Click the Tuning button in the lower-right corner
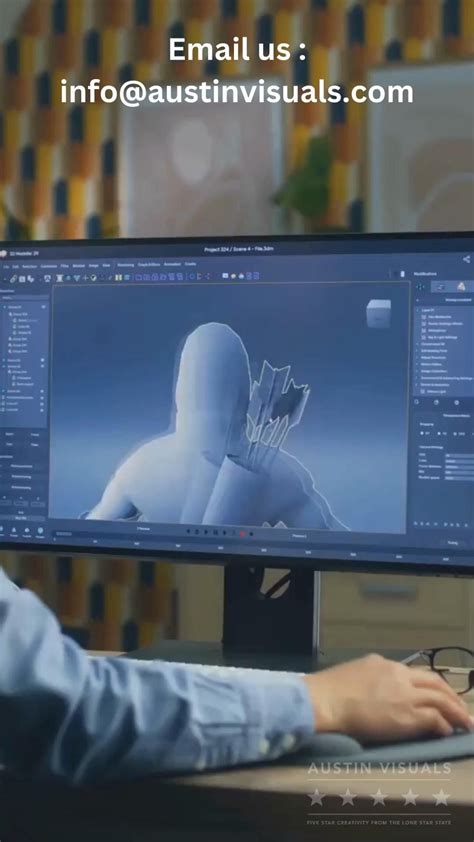 (x=453, y=542)
